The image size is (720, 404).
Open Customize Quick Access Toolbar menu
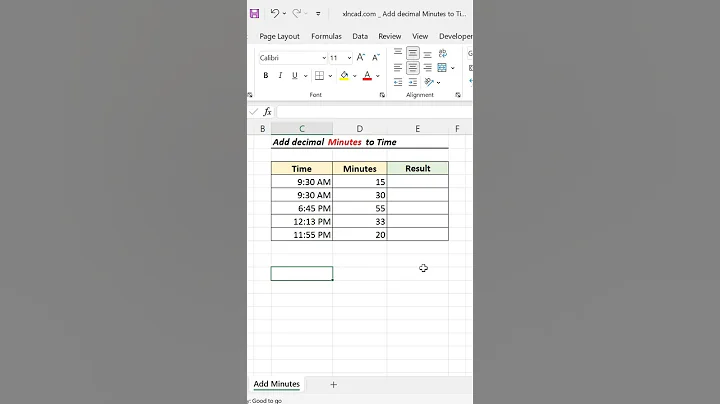click(x=318, y=14)
